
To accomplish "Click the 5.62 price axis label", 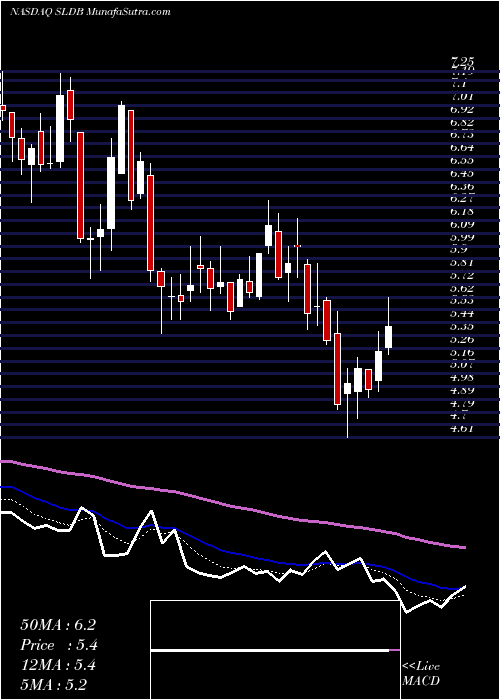I will pos(462,289).
